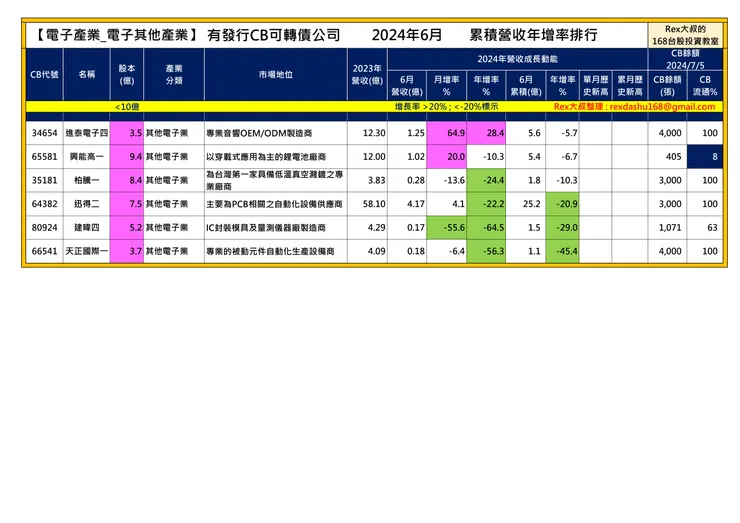Select CB code 34654
Screen dimensions: 740x523
point(44,133)
